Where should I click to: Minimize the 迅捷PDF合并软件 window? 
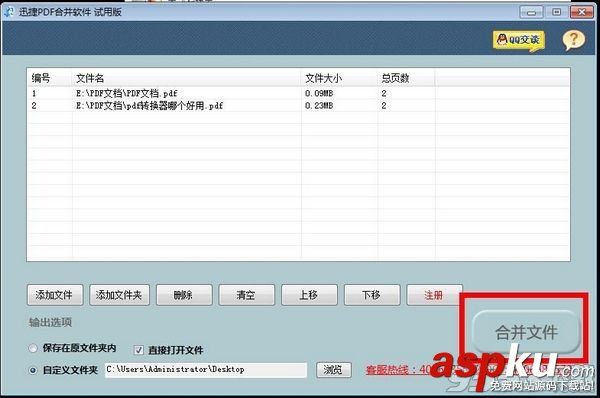point(532,12)
